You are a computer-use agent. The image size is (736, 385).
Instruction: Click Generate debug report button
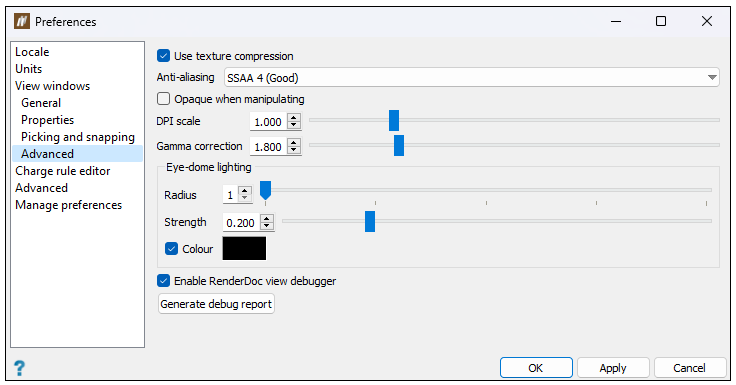tap(216, 304)
